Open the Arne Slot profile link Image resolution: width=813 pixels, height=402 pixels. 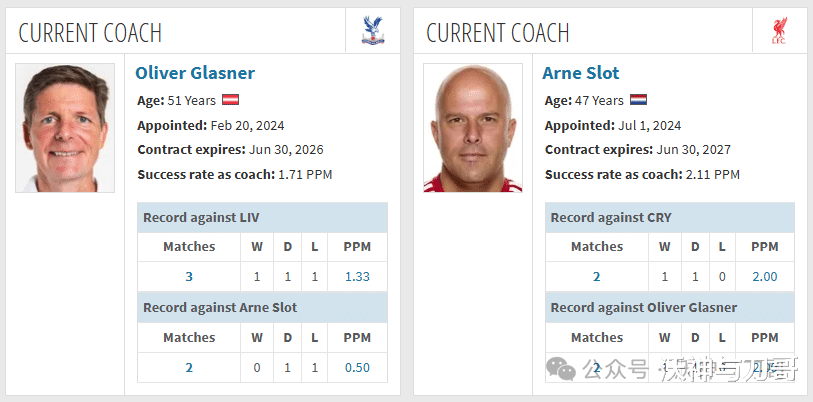[x=581, y=73]
